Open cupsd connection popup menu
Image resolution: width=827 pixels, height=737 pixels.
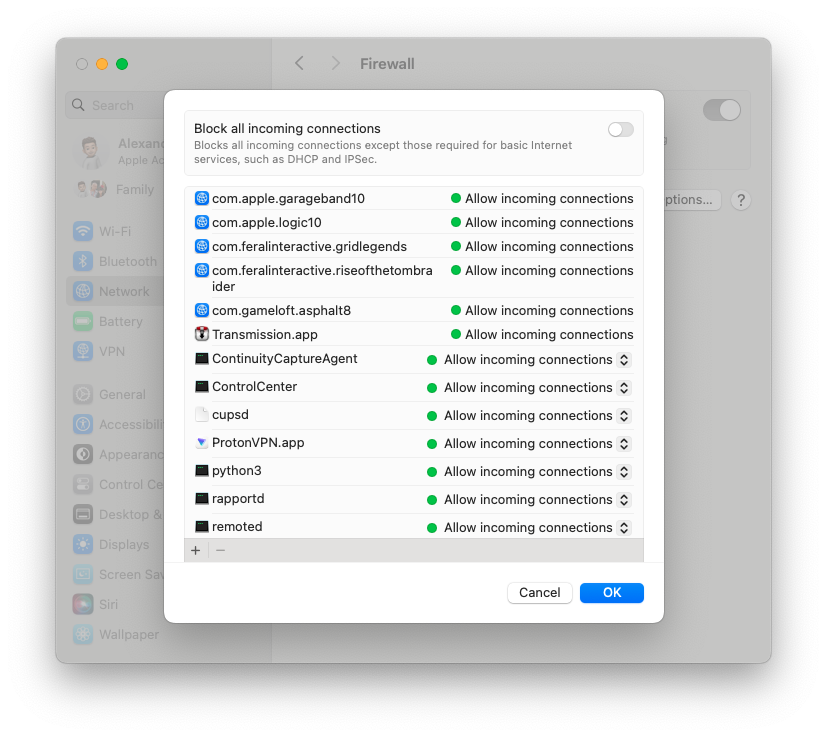point(624,416)
